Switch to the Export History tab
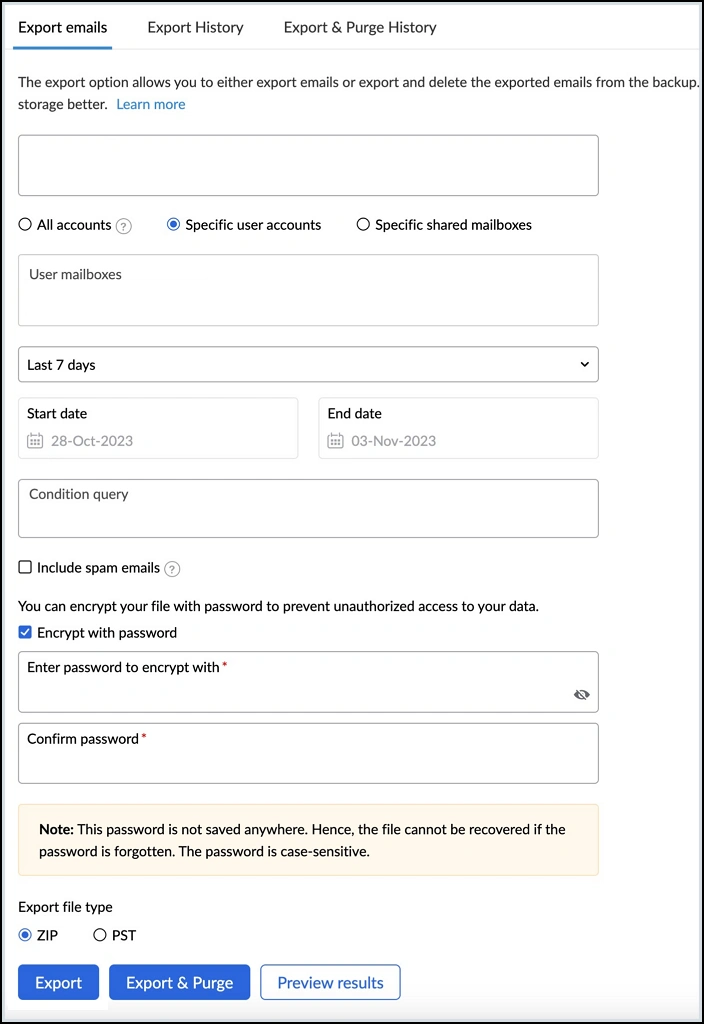The width and height of the screenshot is (704, 1024). click(195, 27)
